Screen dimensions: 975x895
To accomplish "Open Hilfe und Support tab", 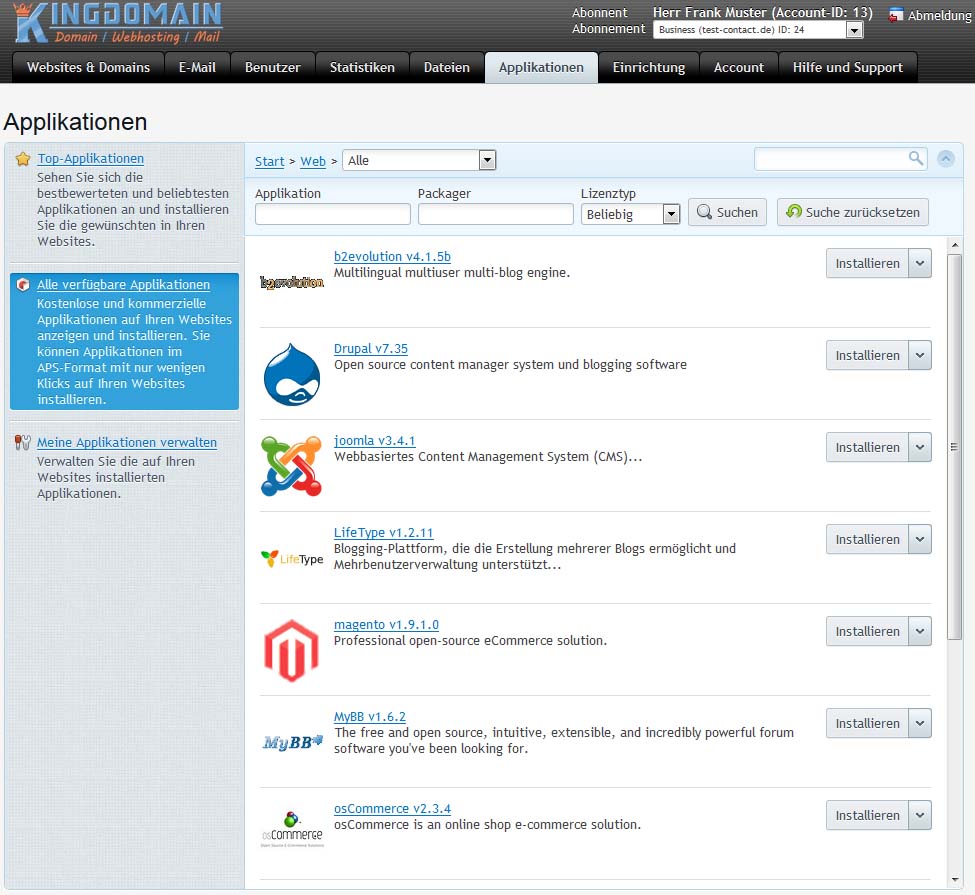I will [848, 67].
